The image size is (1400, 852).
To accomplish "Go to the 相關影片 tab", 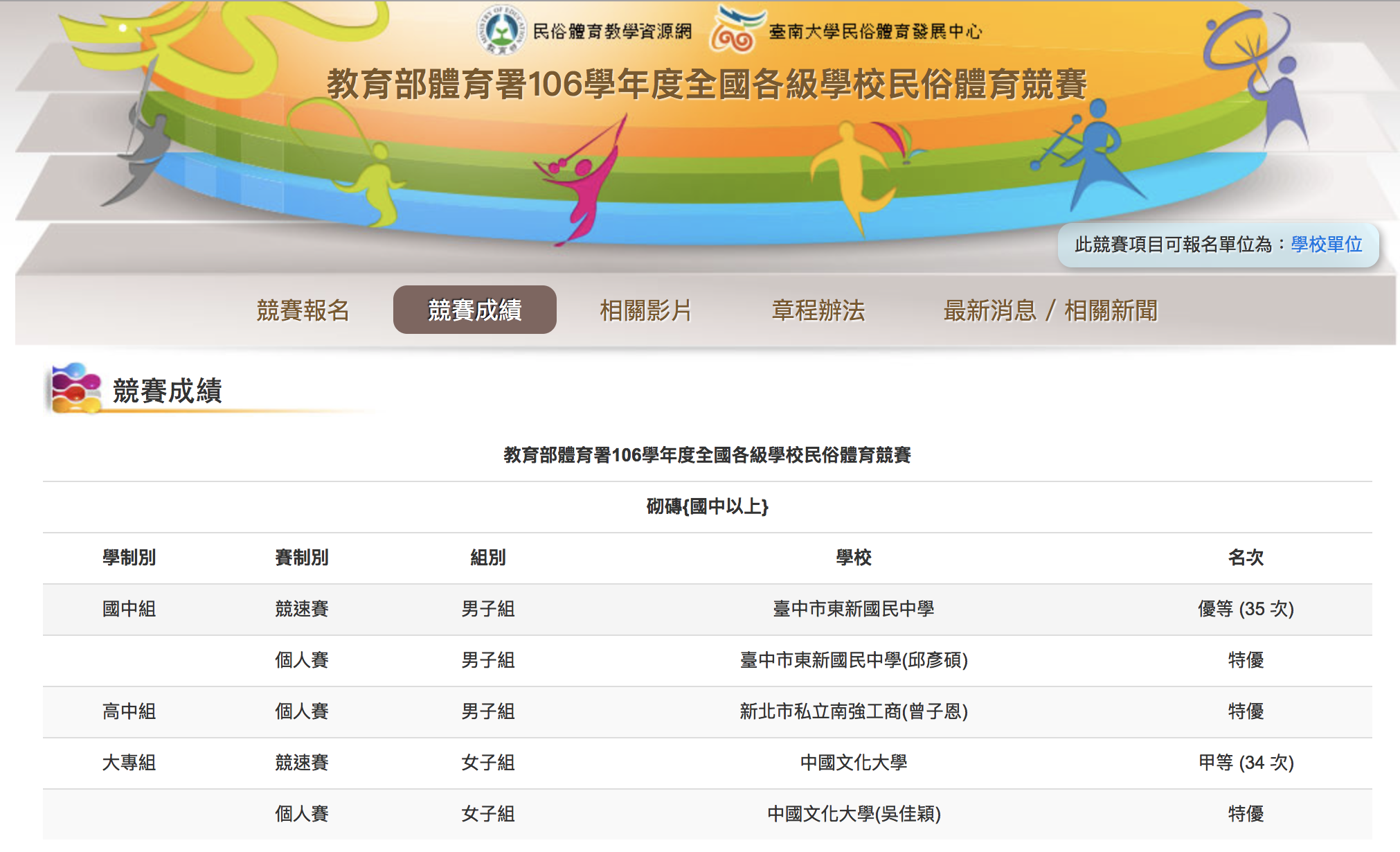I will [646, 310].
